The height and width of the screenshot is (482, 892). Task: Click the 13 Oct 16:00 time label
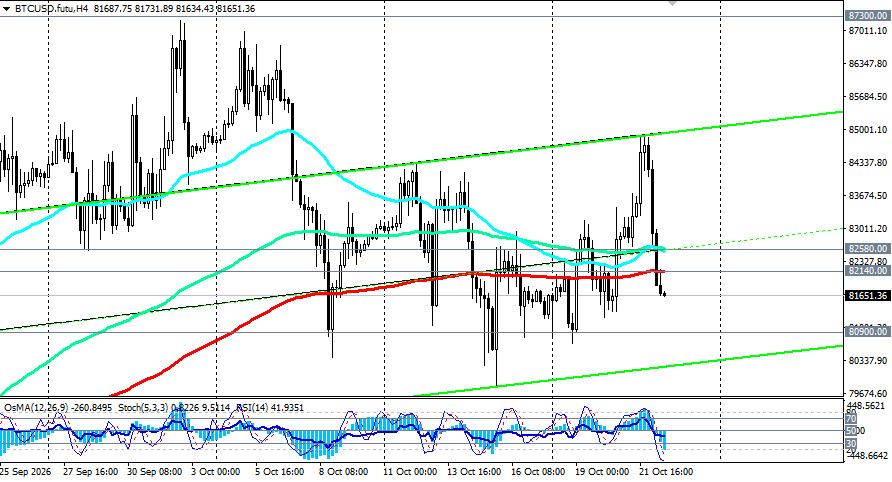coord(474,472)
